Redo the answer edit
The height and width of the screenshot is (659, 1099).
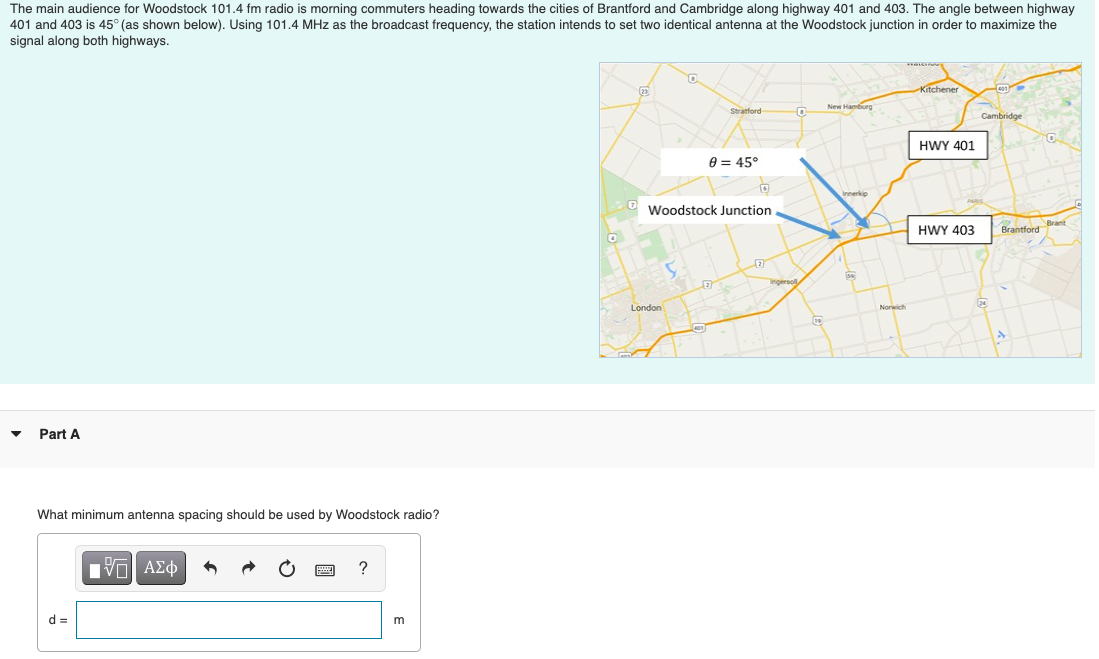[x=248, y=568]
